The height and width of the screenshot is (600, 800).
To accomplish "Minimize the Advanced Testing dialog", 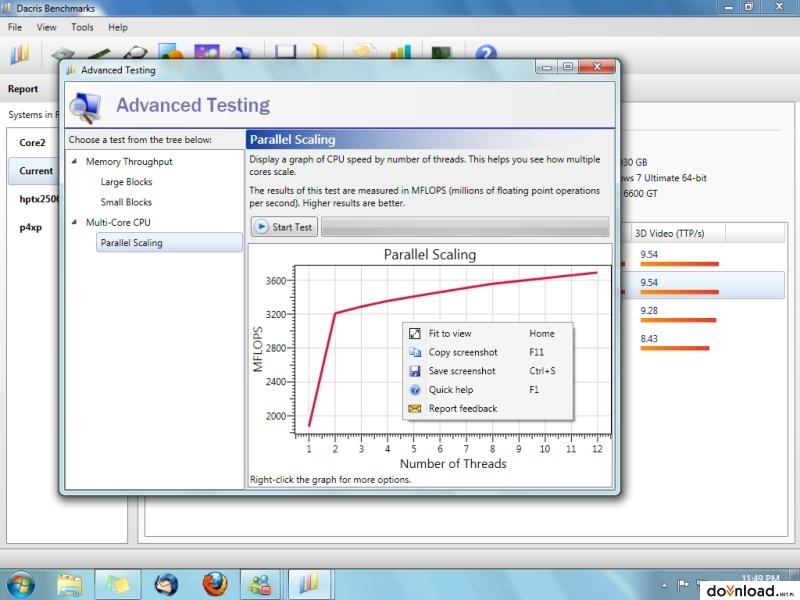I will 546,67.
